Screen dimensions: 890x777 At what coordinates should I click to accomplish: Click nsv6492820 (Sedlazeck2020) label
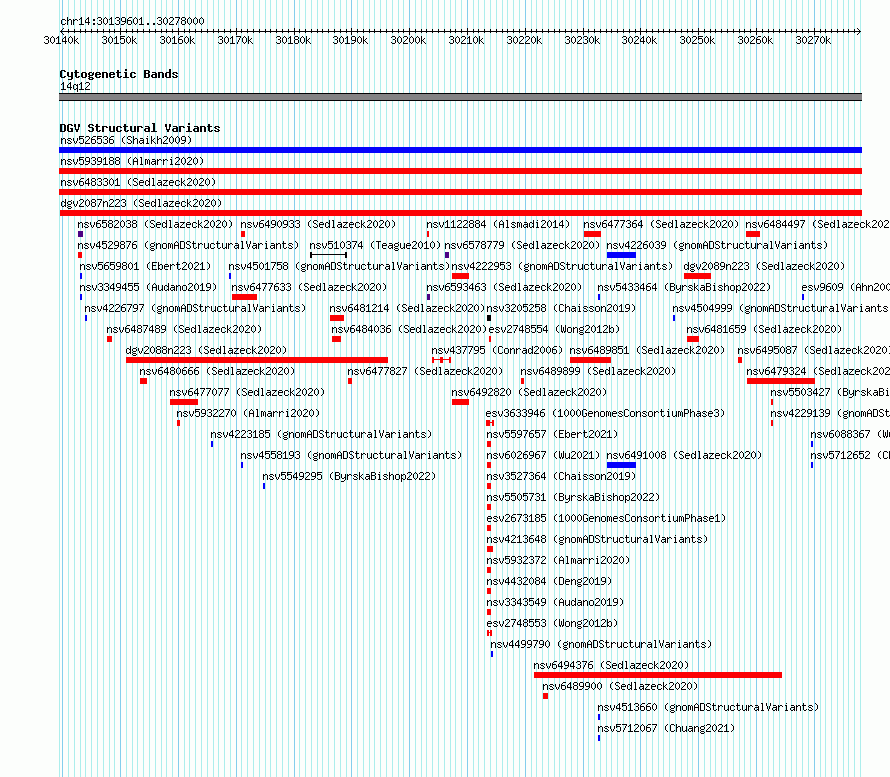pyautogui.click(x=530, y=392)
